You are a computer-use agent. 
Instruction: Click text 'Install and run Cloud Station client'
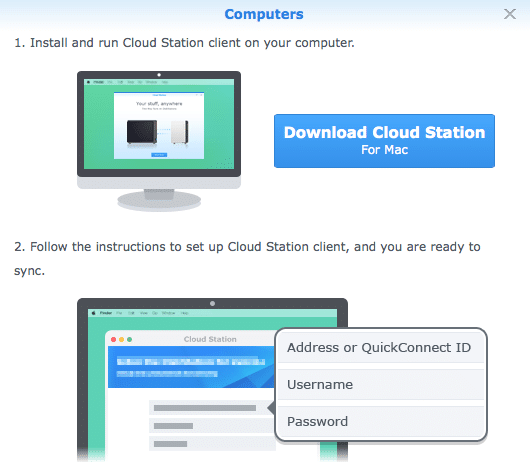[135, 43]
